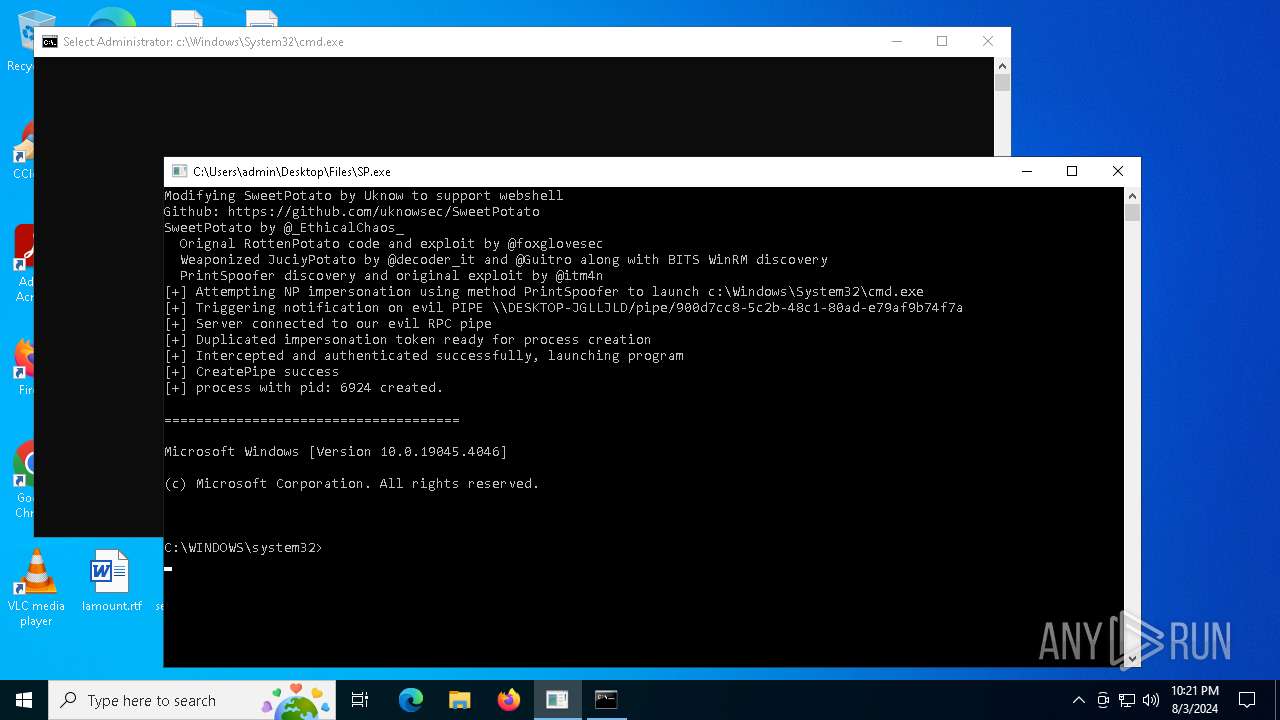Click the 'CreatePipe success' output line

252,372
